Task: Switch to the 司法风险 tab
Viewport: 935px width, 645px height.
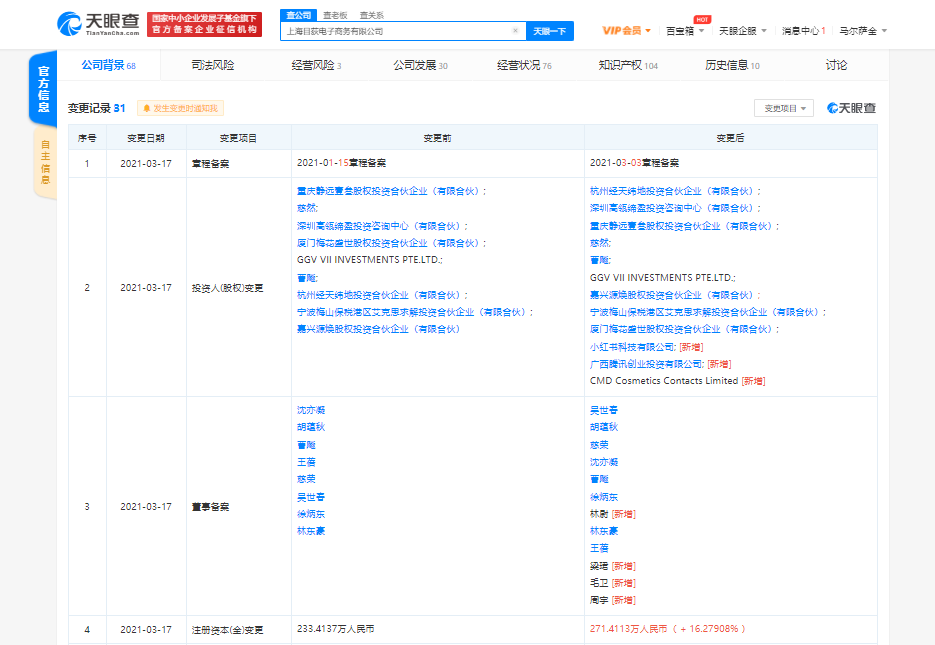Action: (212, 65)
